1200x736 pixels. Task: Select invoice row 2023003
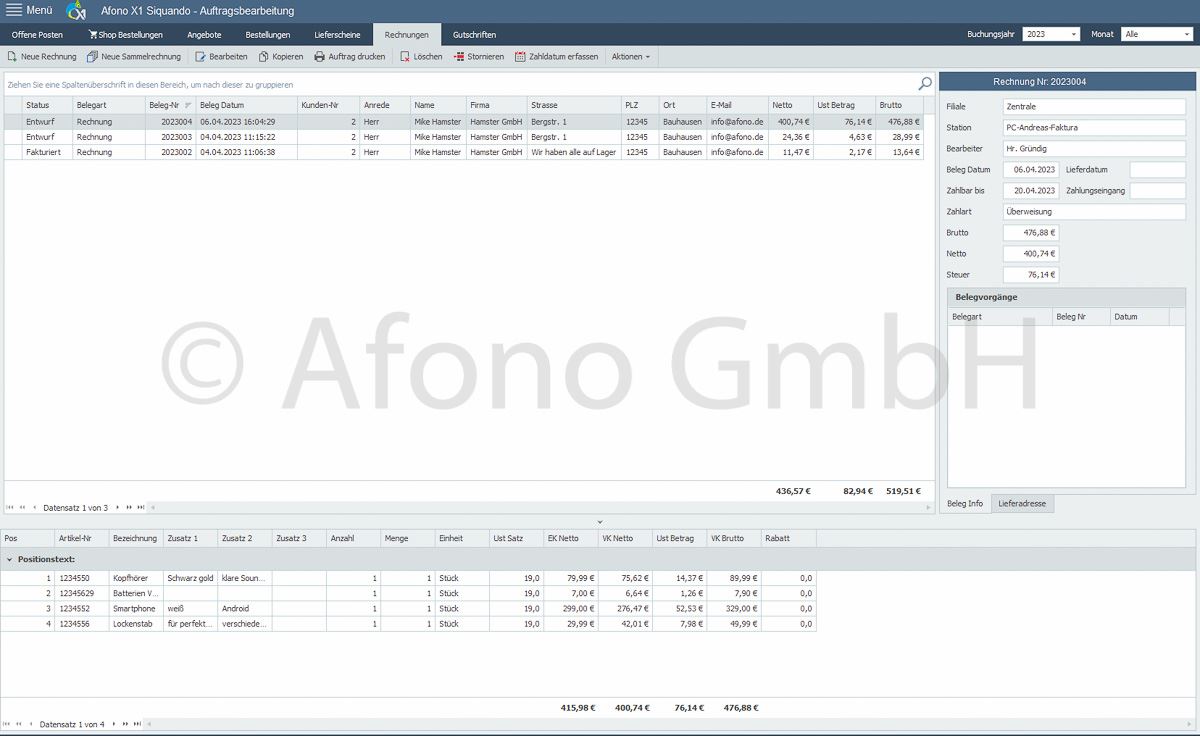click(x=465, y=137)
